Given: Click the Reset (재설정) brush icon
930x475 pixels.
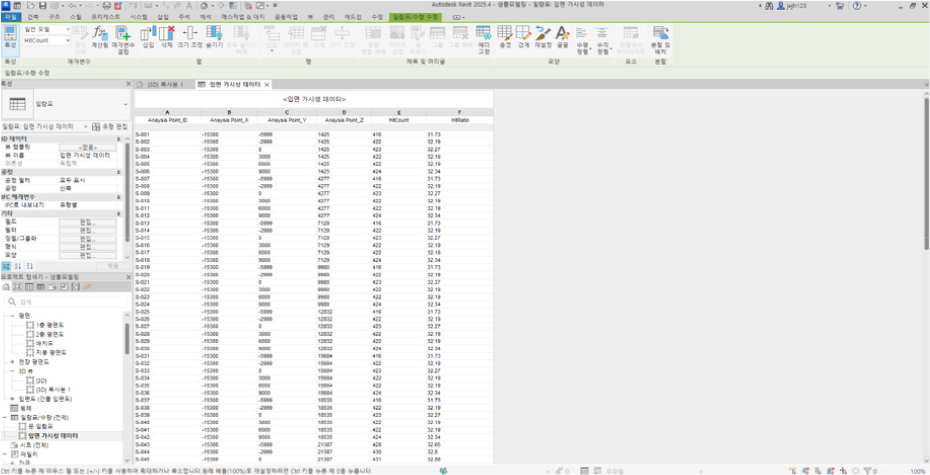Looking at the screenshot, I should click(x=543, y=37).
